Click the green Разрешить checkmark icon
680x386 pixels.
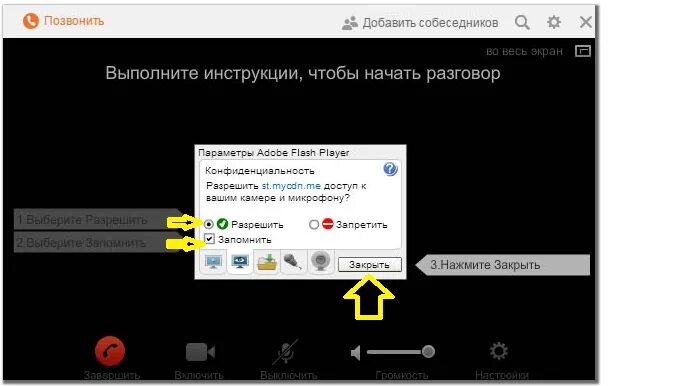(x=222, y=224)
